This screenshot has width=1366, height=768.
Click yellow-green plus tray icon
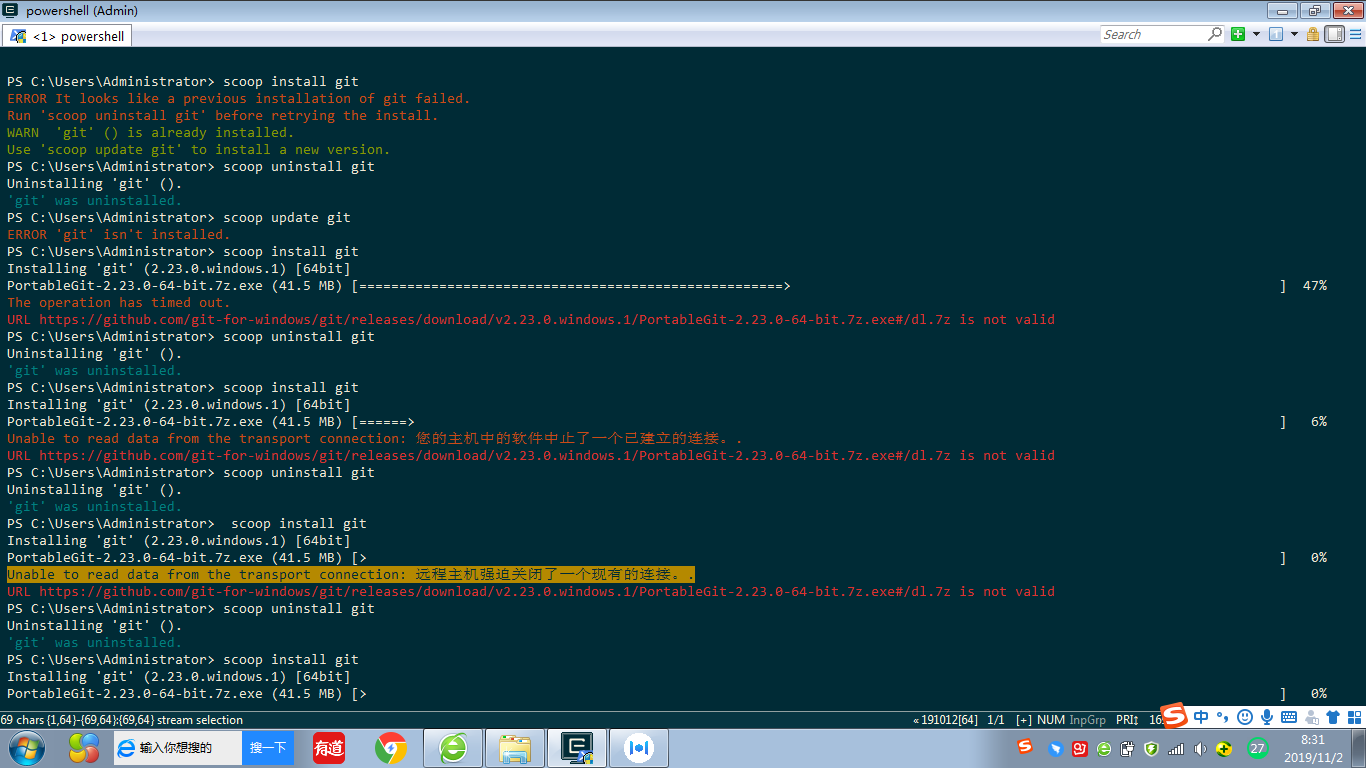[x=1224, y=748]
